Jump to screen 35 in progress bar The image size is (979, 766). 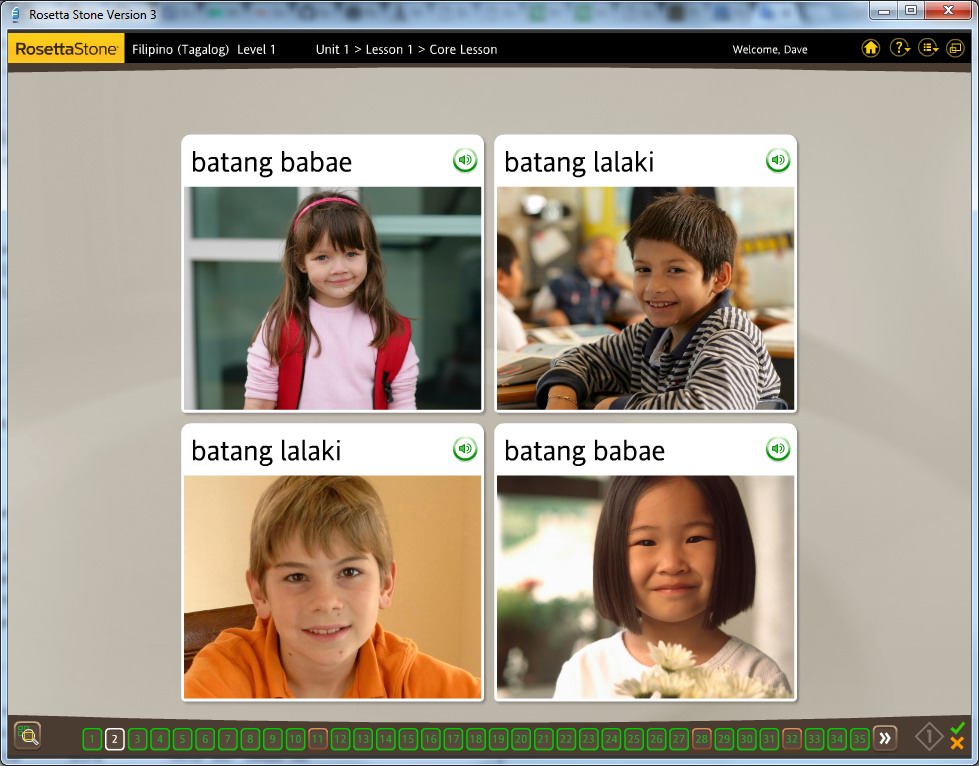860,739
